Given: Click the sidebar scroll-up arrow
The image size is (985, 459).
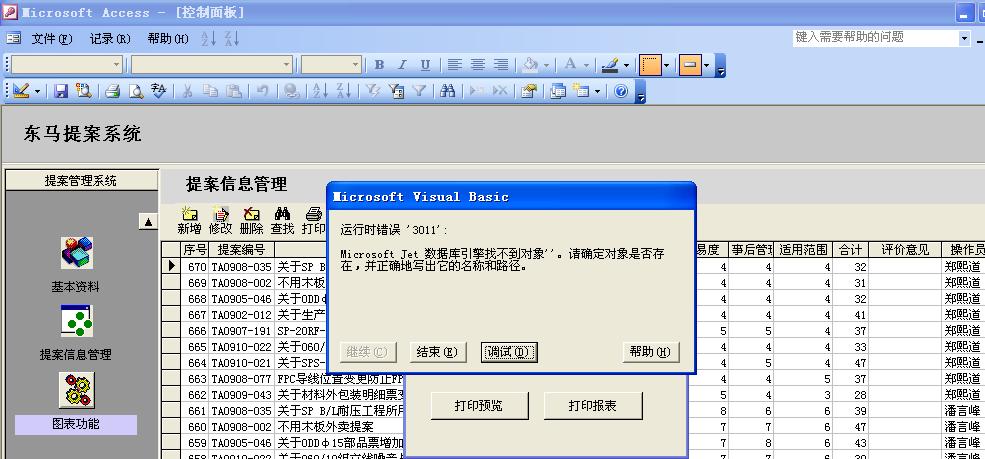Looking at the screenshot, I should tap(148, 221).
